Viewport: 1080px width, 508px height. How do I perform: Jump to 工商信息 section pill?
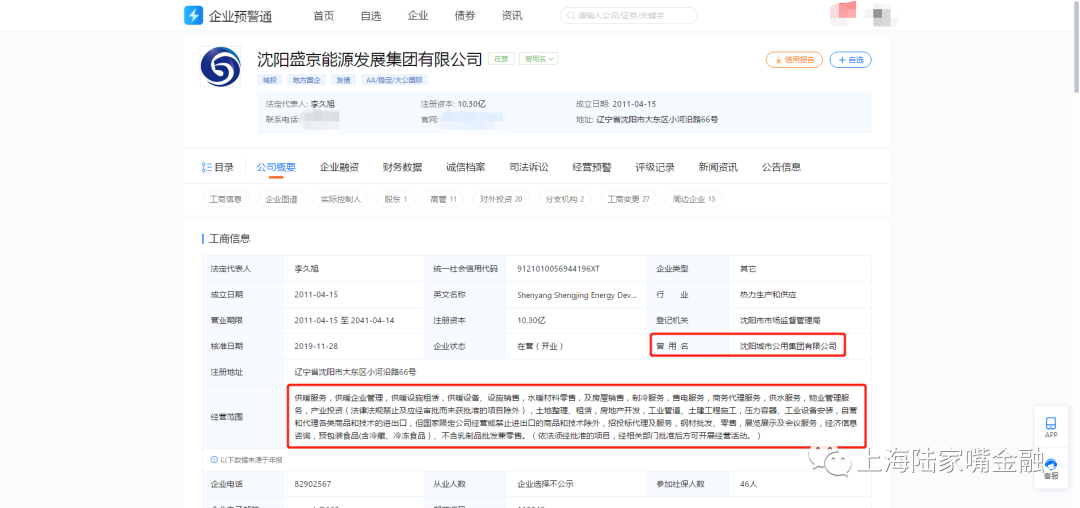[x=225, y=200]
